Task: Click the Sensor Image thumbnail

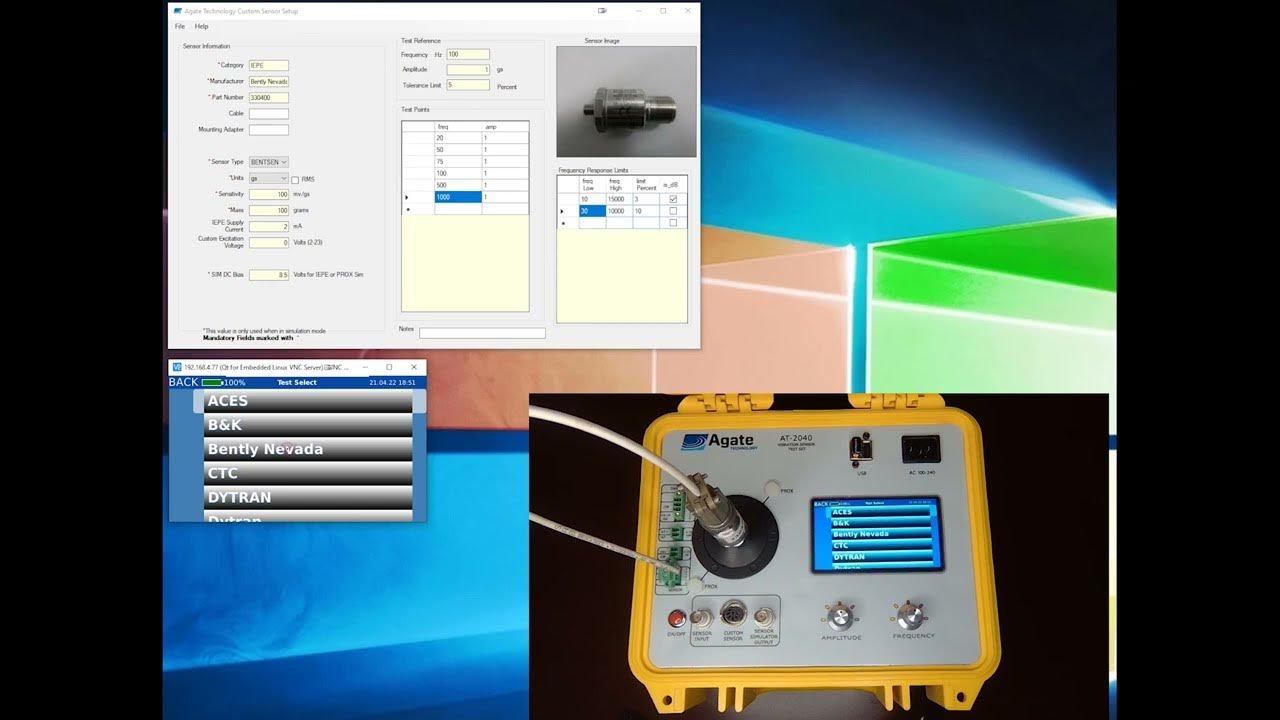Action: click(x=626, y=101)
